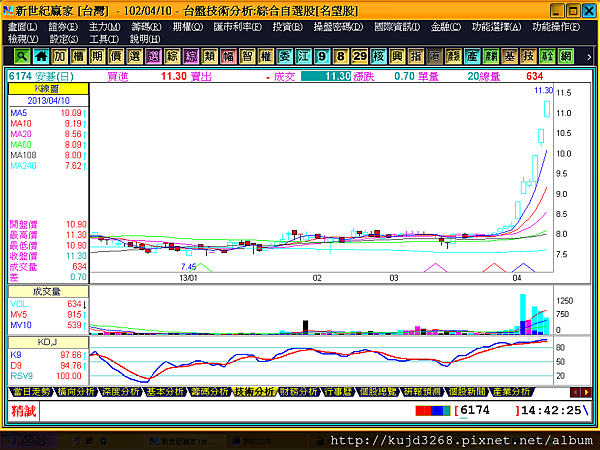Image resolution: width=600 pixels, height=450 pixels.
Task: Click the 櫃 toolbar icon
Action: 78,57
